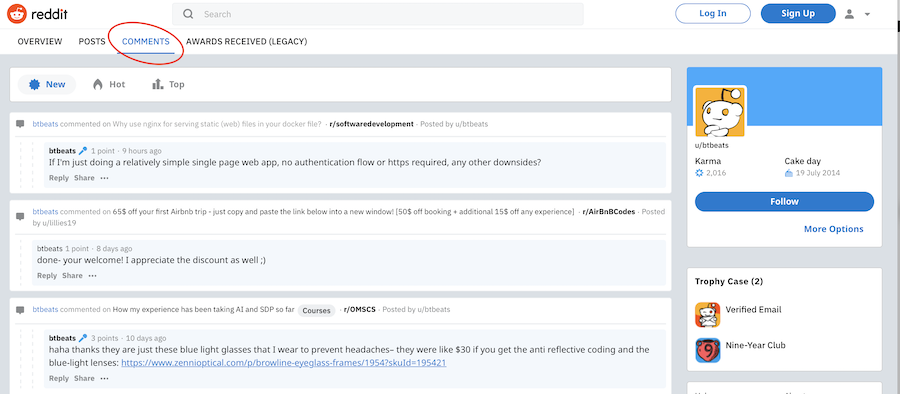Image resolution: width=900 pixels, height=394 pixels.
Task: Select the Comments tab
Action: coord(146,41)
